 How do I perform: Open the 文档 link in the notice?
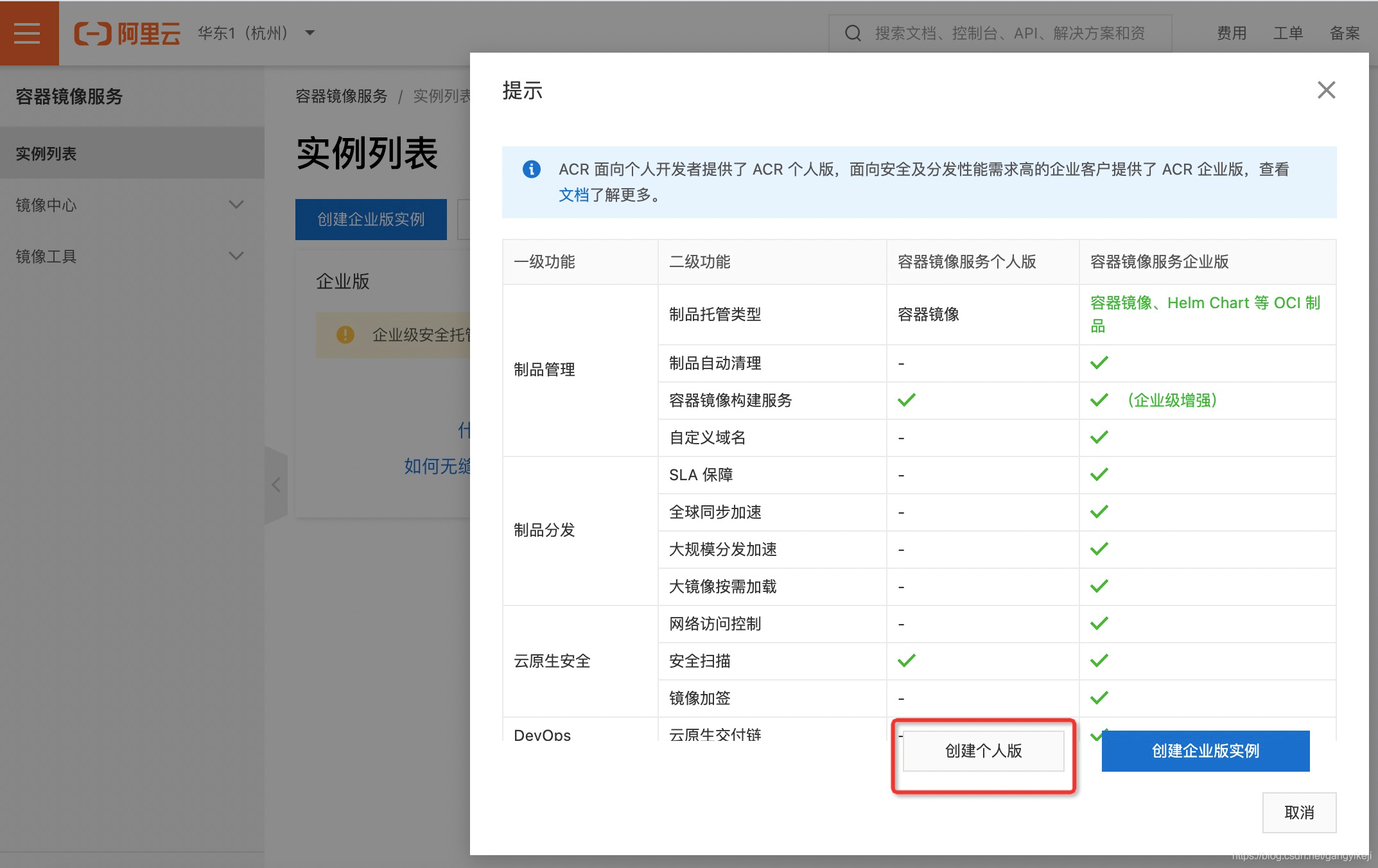pos(574,195)
